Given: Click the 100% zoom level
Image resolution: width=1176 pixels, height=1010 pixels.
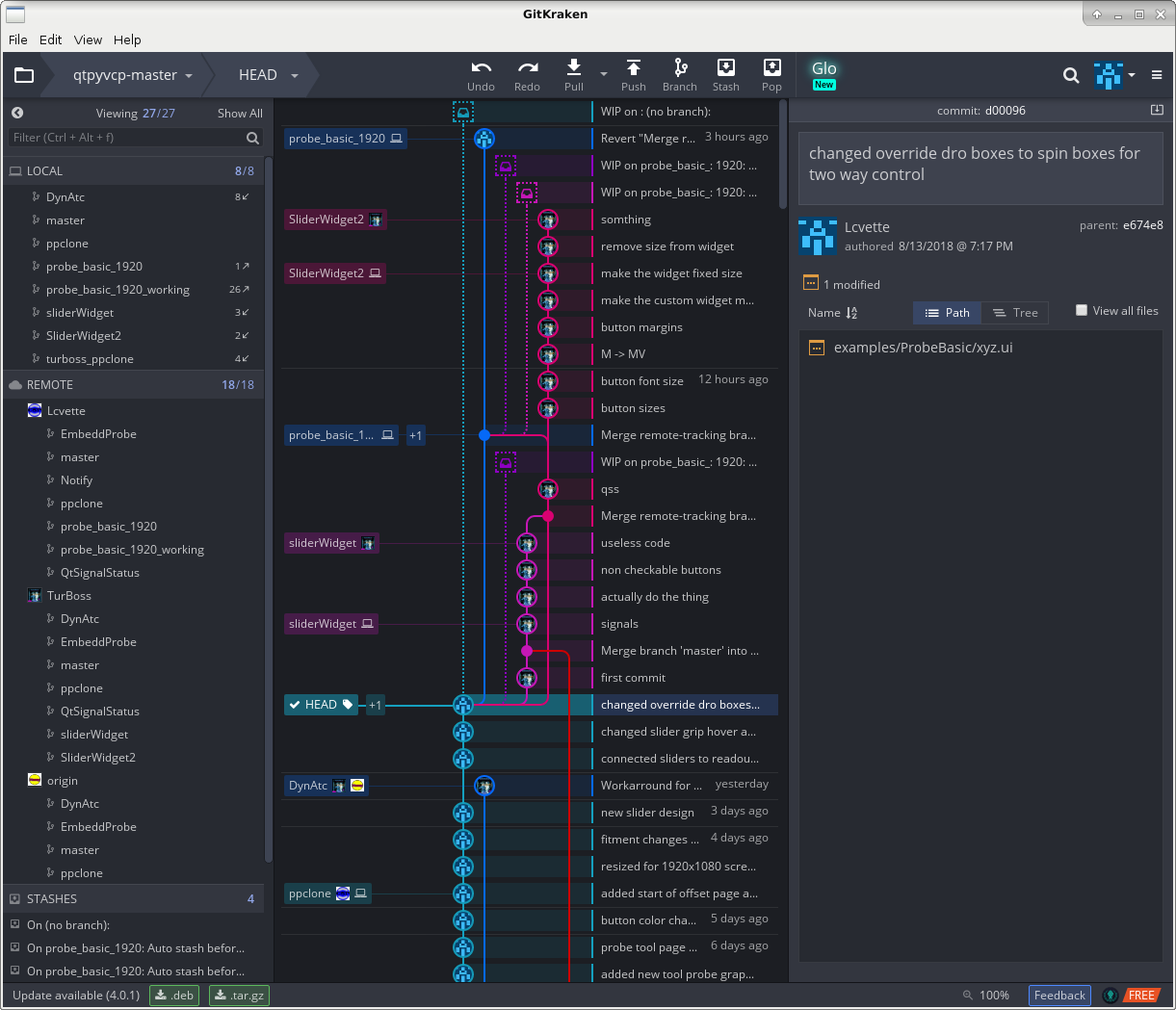Looking at the screenshot, I should [x=994, y=995].
